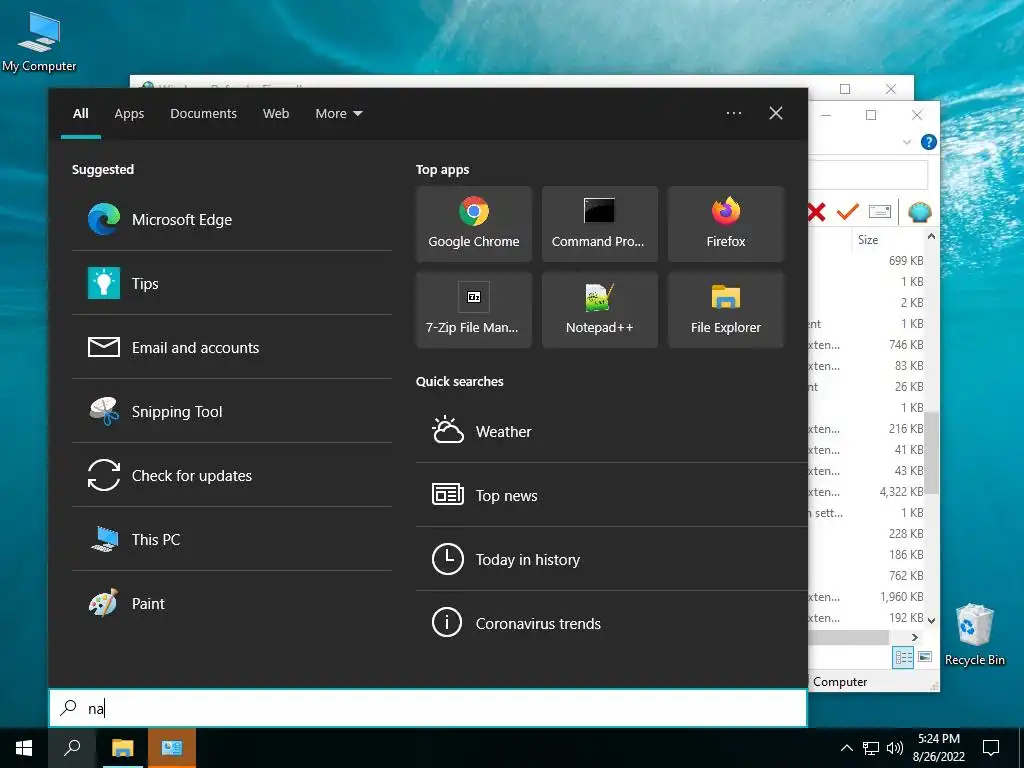1024x768 pixels.
Task: Open This PC from suggestions
Action: click(x=232, y=539)
